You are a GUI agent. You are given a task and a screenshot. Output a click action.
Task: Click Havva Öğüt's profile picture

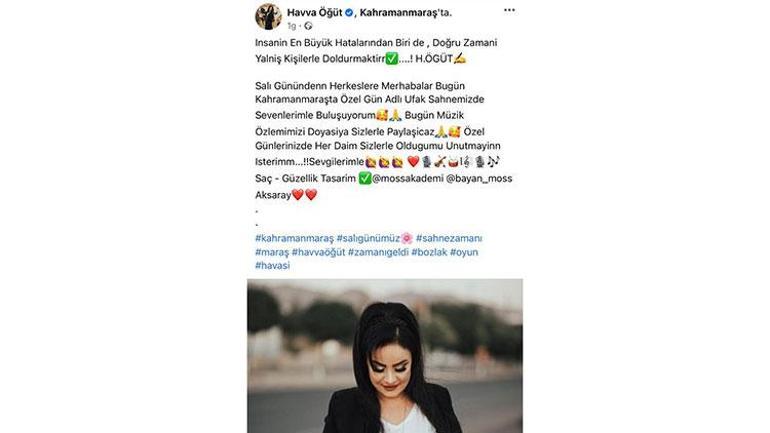(268, 17)
